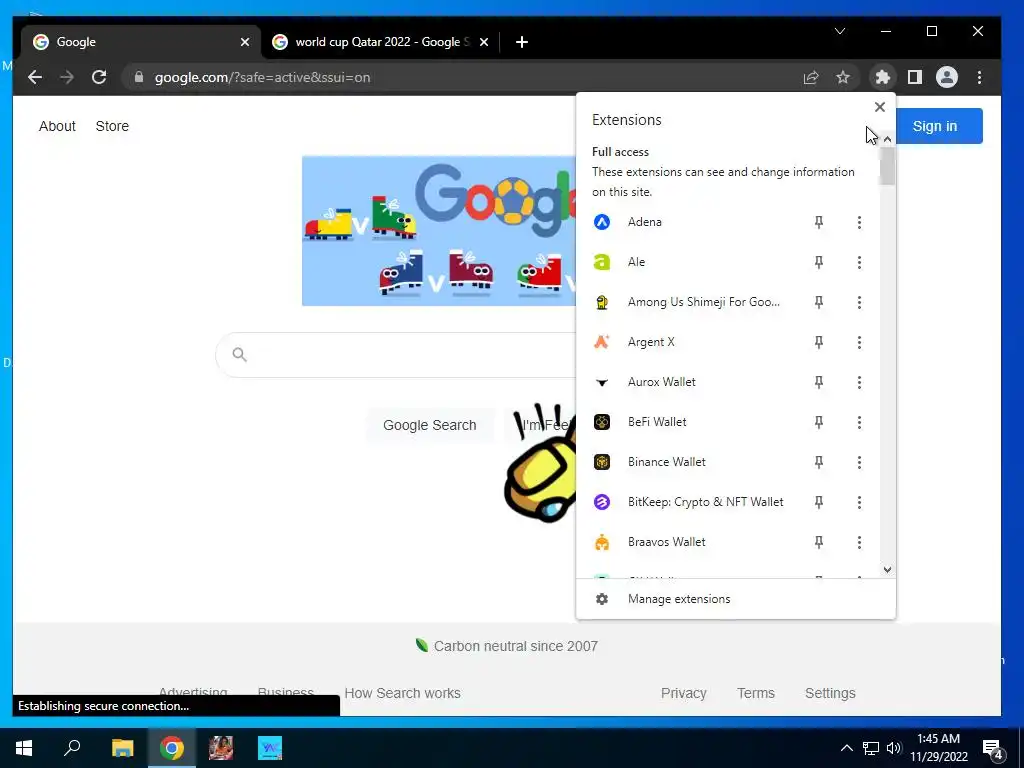Bookmark this page with the star icon
Viewport: 1024px width, 768px height.
click(843, 77)
